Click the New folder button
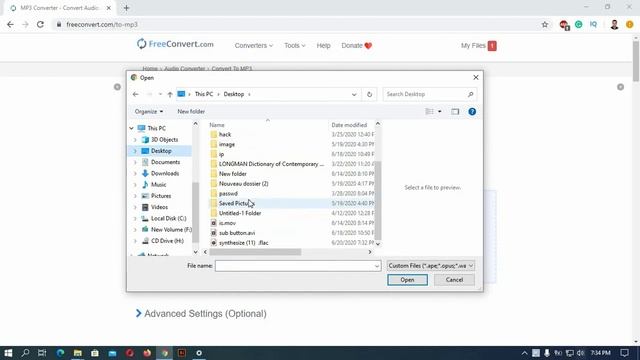The width and height of the screenshot is (640, 360). [191, 111]
